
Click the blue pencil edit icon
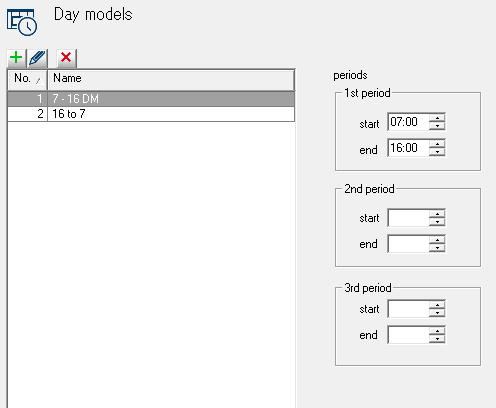coord(37,58)
